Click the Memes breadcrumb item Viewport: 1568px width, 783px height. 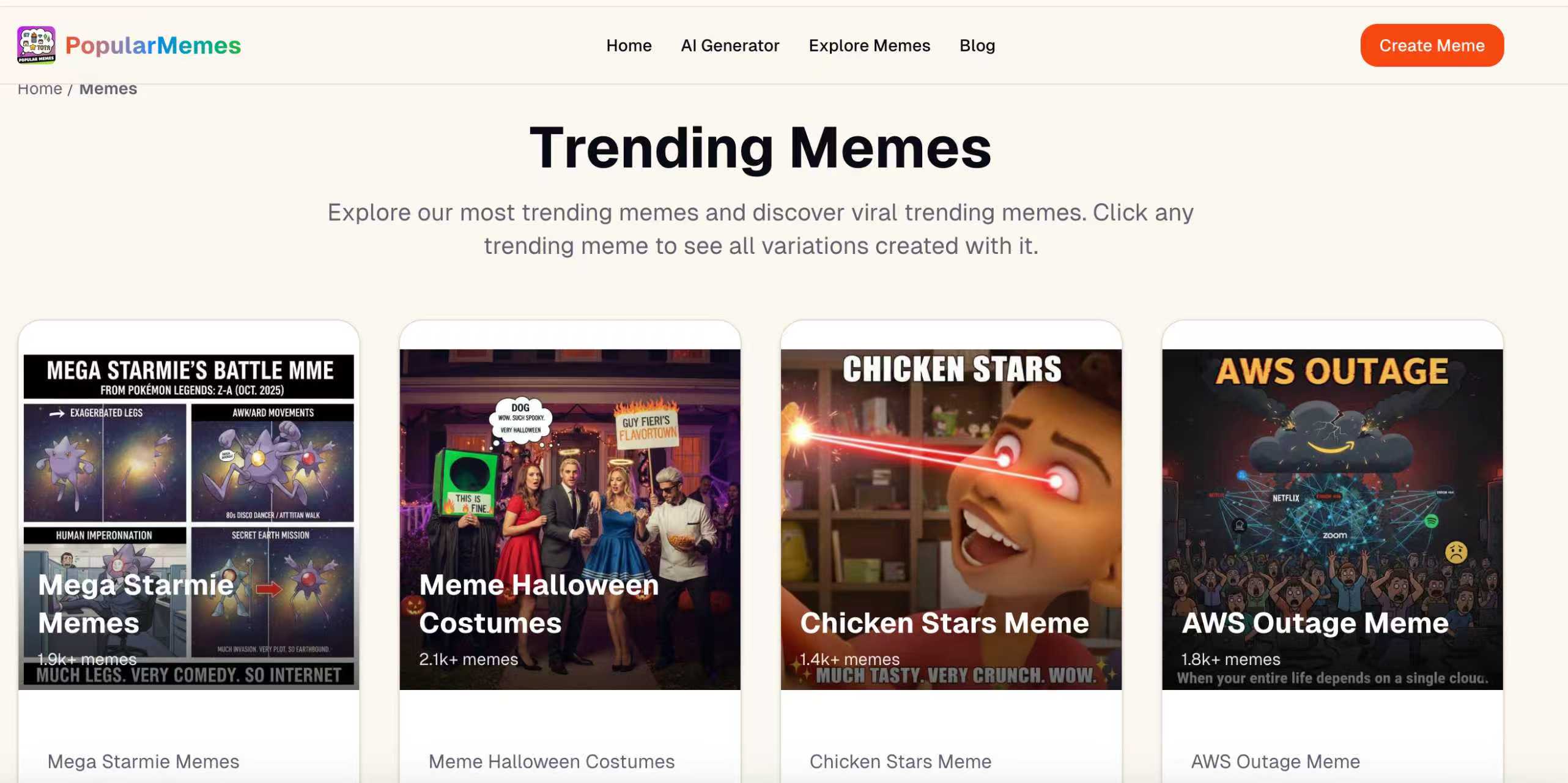tap(108, 89)
